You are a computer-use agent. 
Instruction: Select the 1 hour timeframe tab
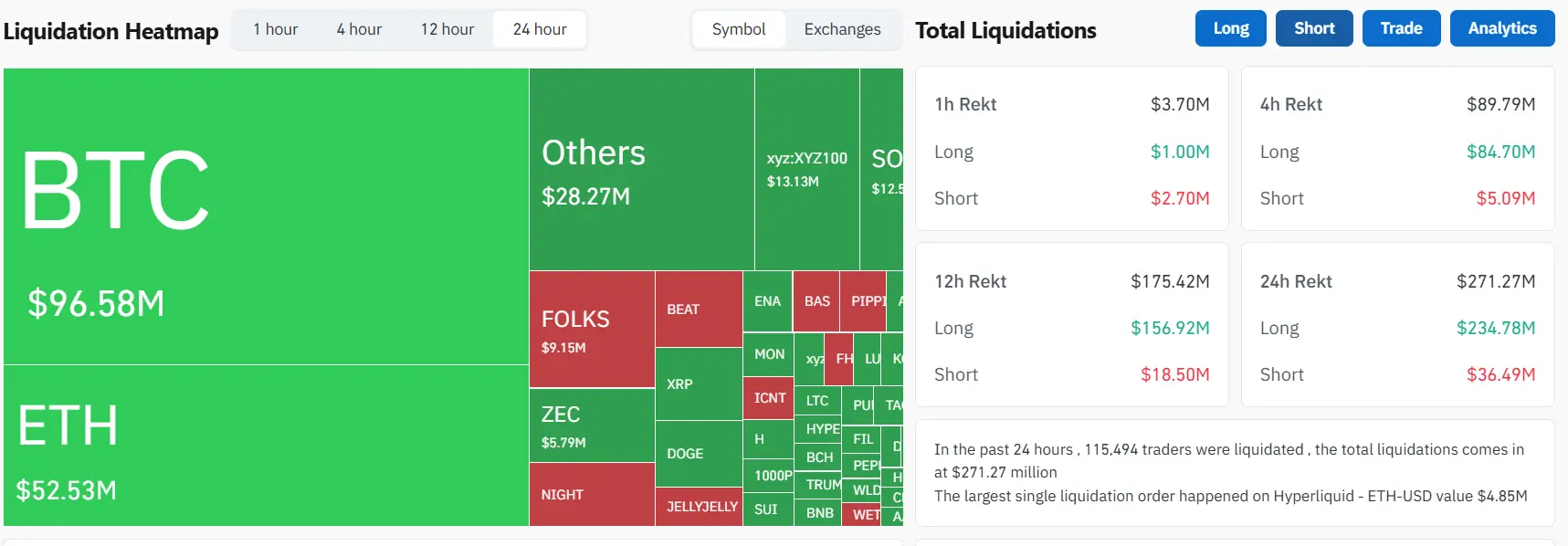point(276,29)
